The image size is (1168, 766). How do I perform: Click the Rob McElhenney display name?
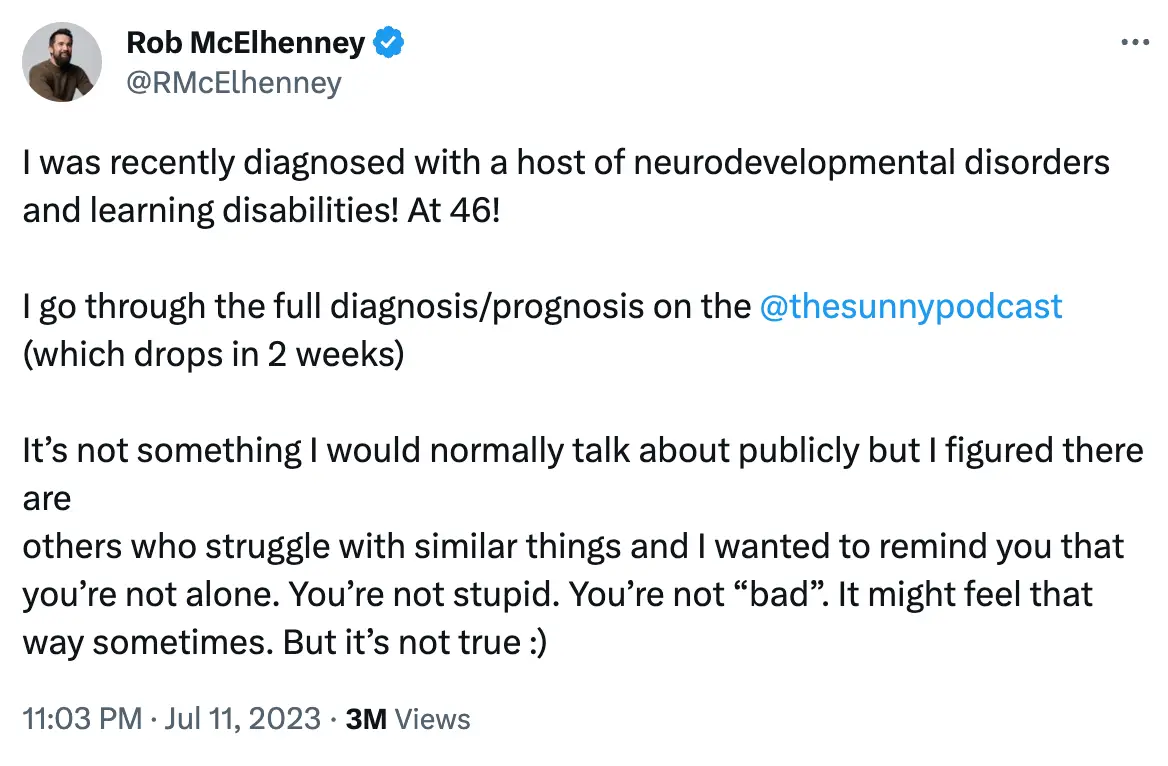pyautogui.click(x=246, y=43)
